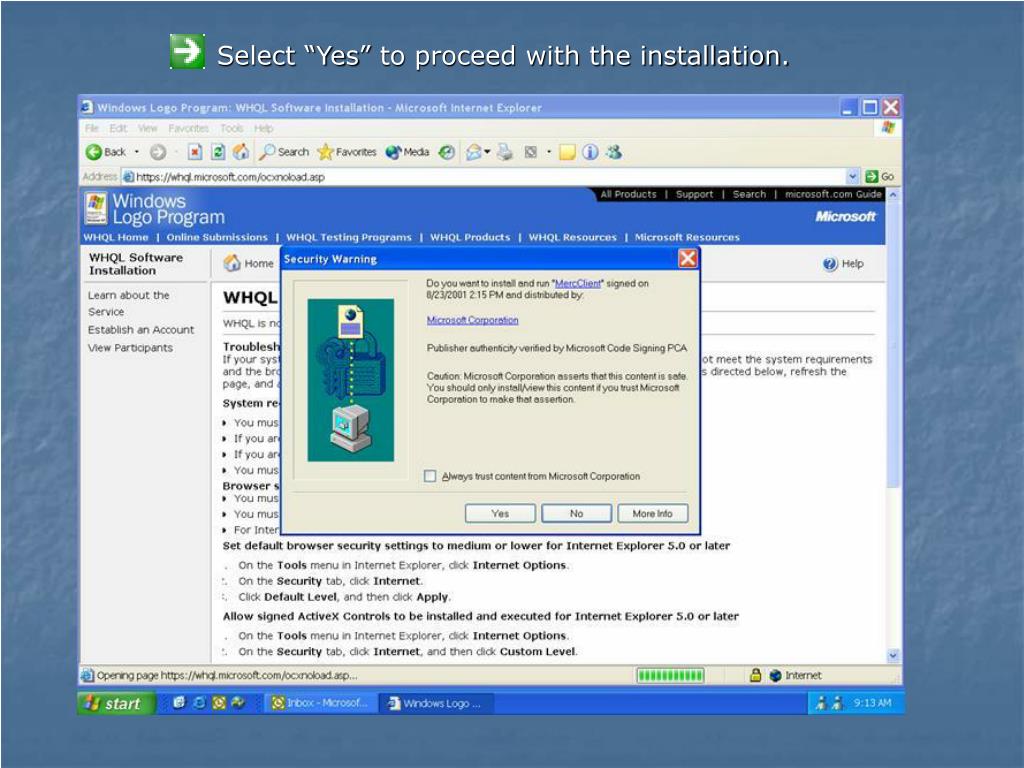
Task: Open the Media toolbar button
Action: point(407,152)
